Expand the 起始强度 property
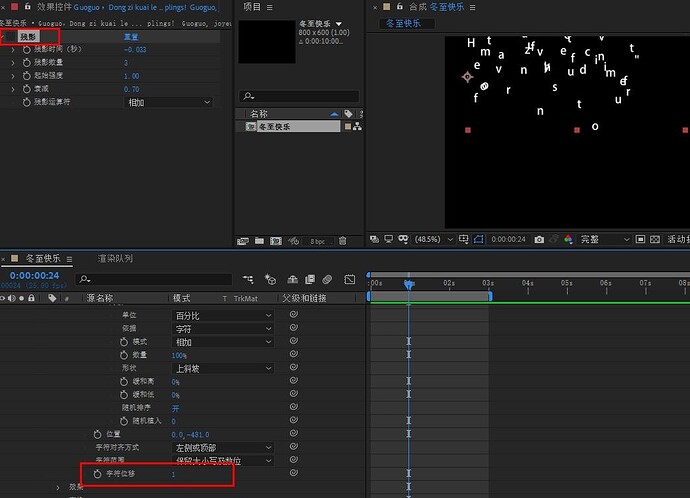690x498 pixels. tap(13, 76)
